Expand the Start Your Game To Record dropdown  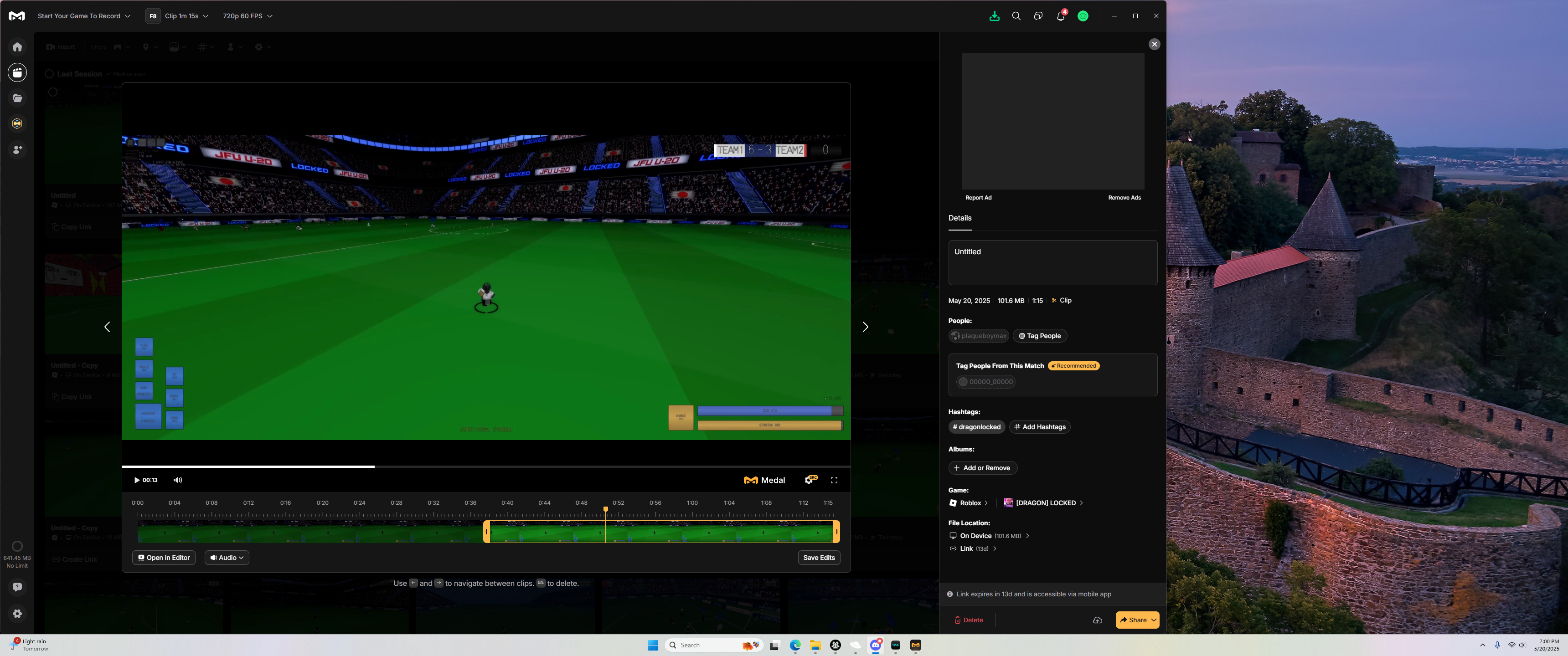[84, 16]
